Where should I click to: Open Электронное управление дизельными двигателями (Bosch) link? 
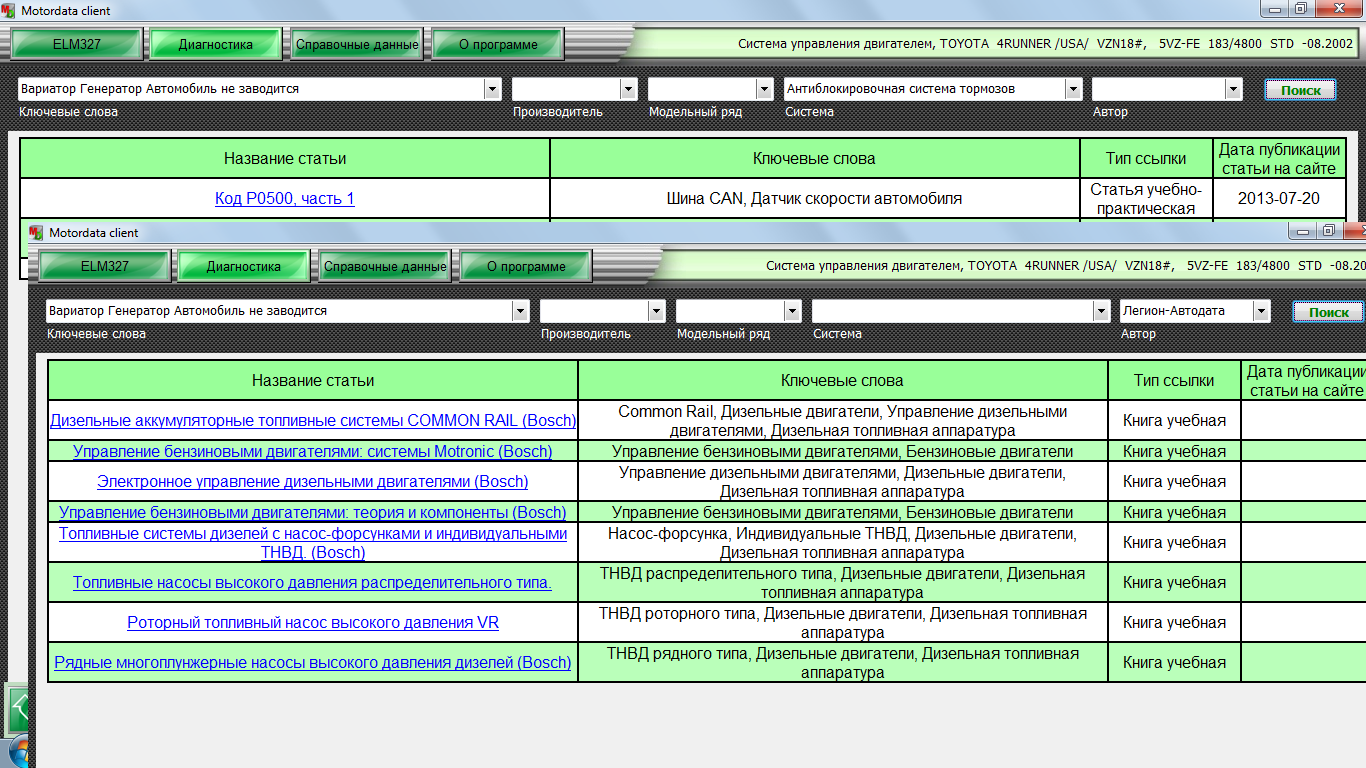click(313, 482)
